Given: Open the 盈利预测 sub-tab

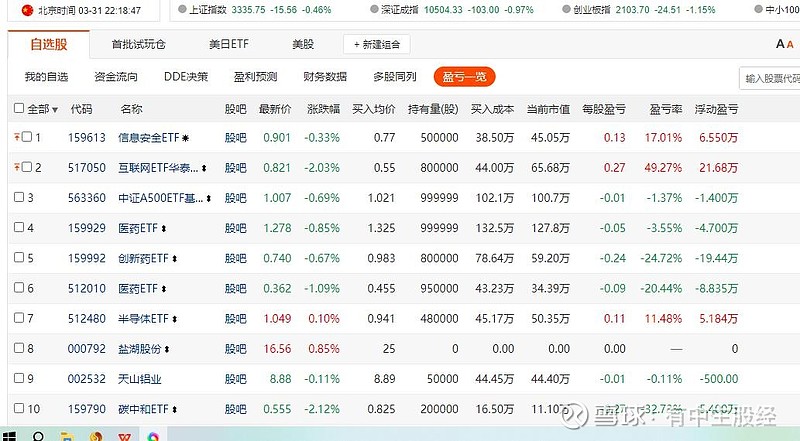Looking at the screenshot, I should click(x=255, y=77).
